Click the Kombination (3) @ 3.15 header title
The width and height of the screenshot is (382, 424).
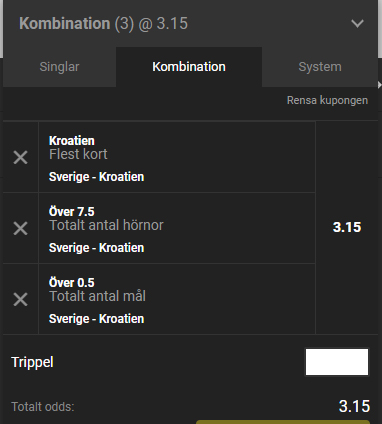click(103, 24)
